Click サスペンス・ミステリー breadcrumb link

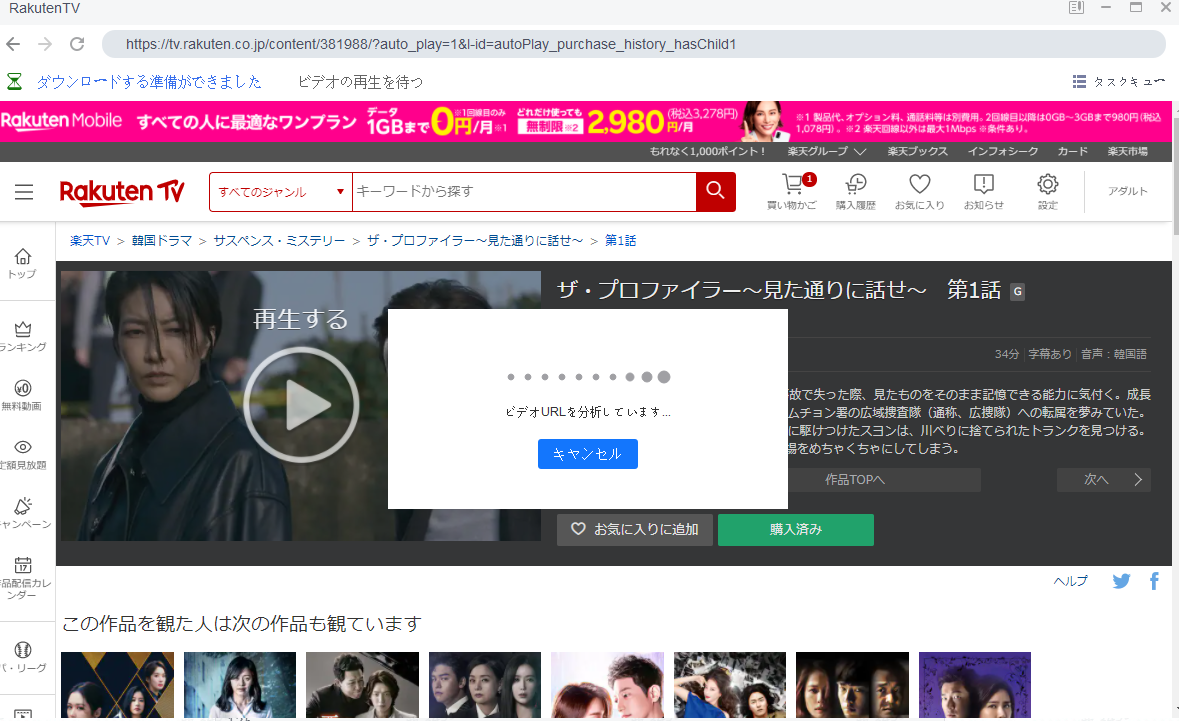[x=279, y=241]
